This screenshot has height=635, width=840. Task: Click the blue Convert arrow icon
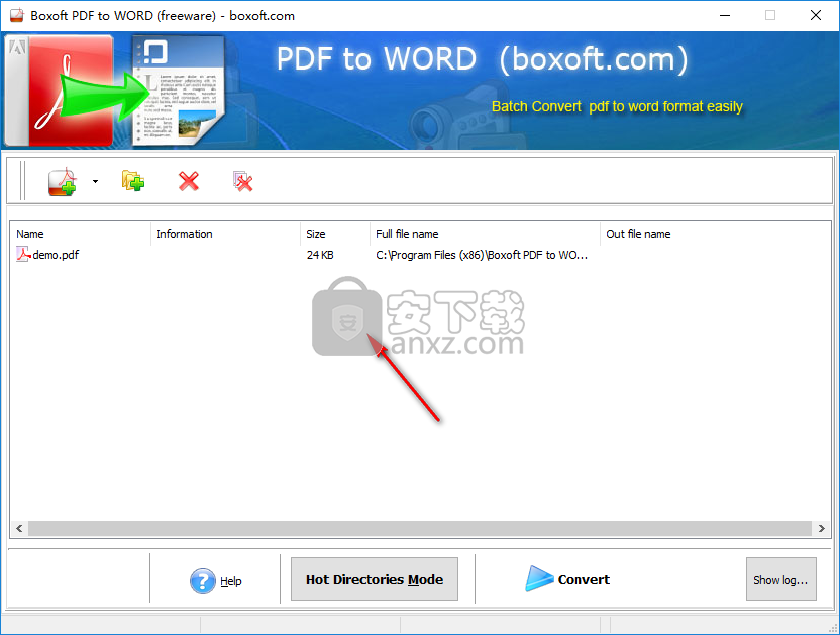click(x=539, y=579)
